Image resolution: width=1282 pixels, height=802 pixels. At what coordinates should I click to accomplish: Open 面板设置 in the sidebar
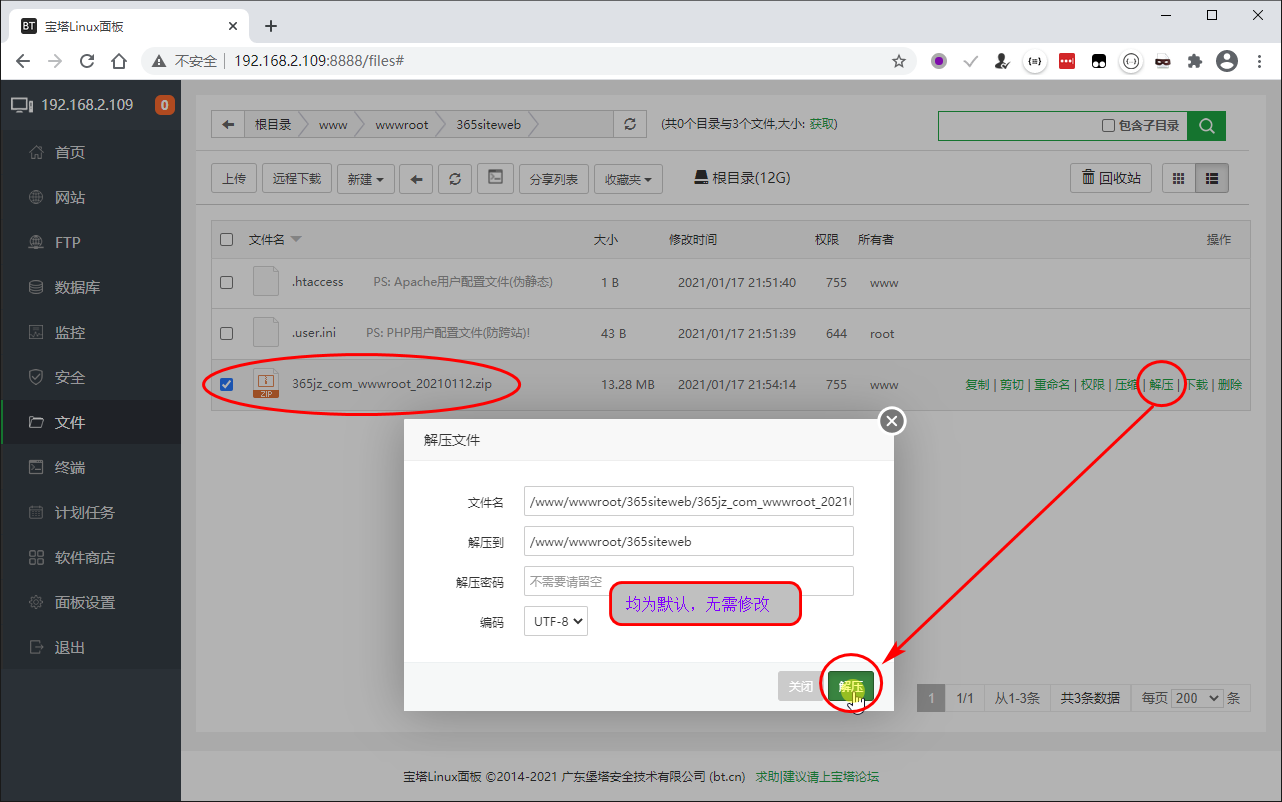85,603
